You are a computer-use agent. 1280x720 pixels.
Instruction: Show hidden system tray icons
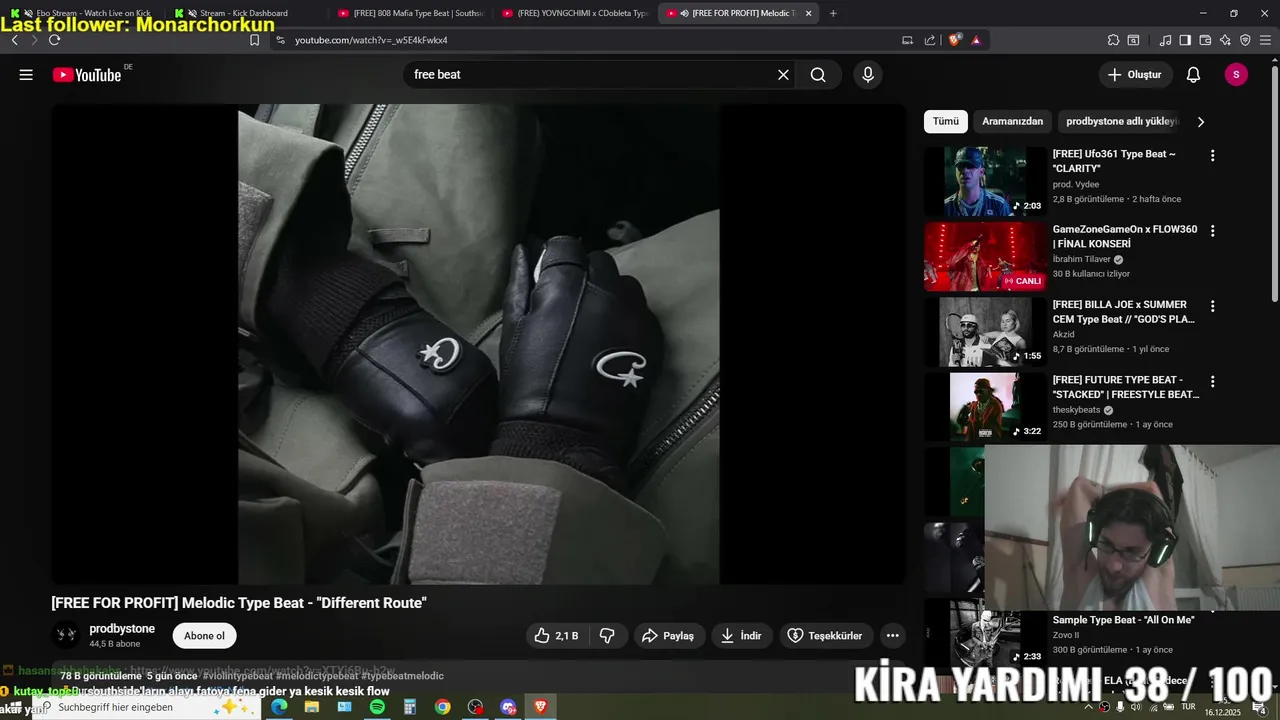pos(1088,707)
